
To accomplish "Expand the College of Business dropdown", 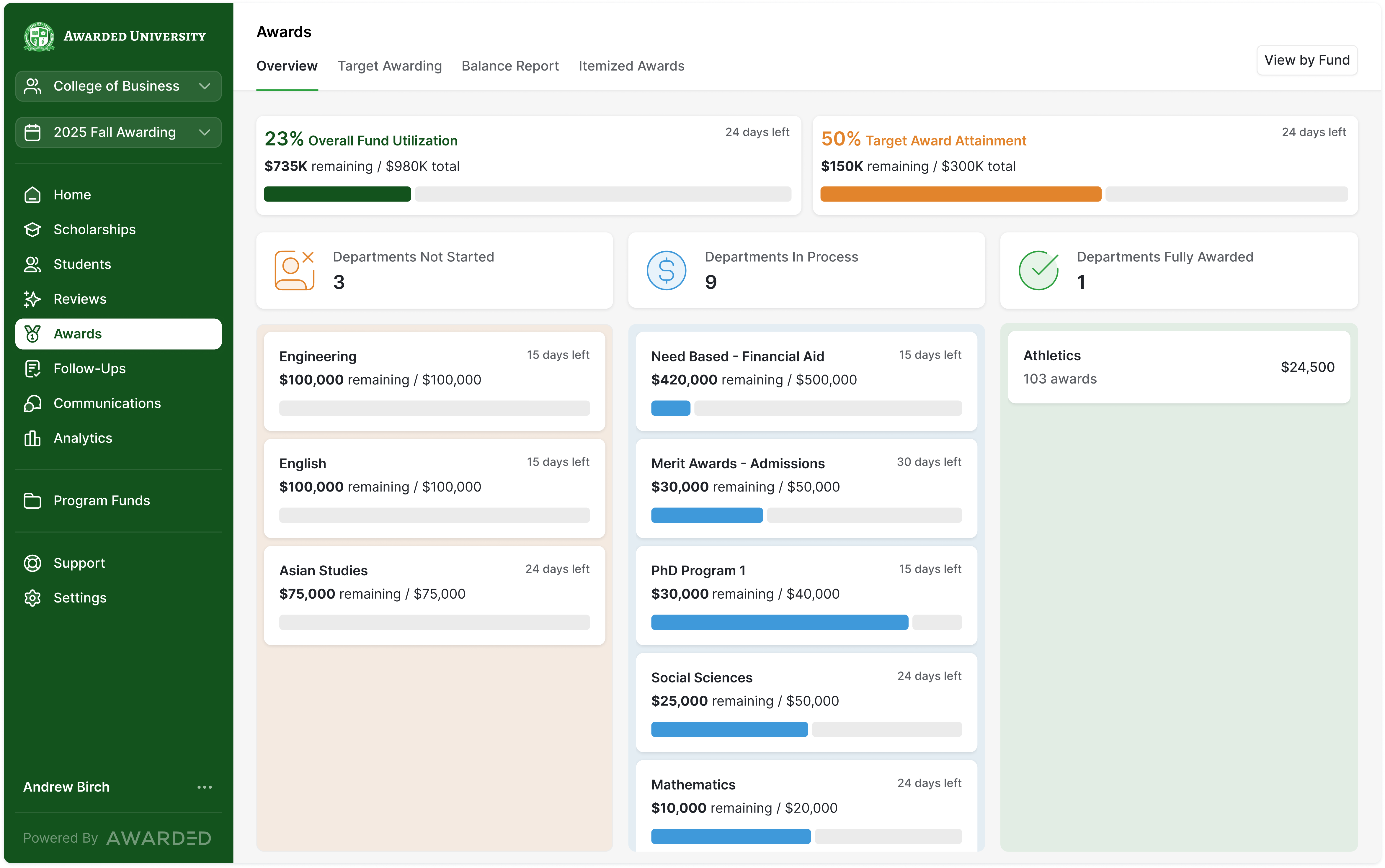I will click(118, 86).
